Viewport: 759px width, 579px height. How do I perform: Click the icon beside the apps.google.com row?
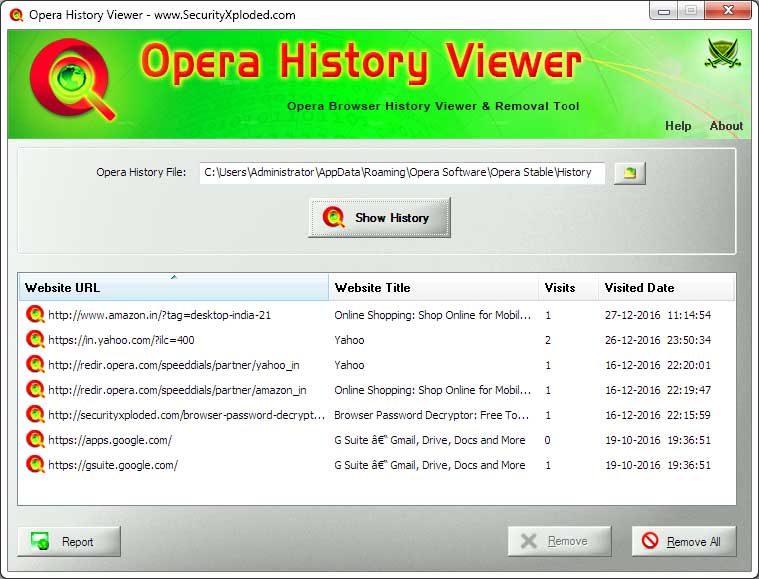point(35,440)
